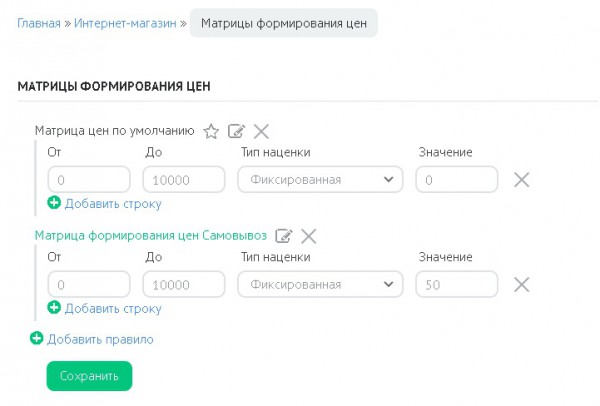Edit the default price matrix name

click(x=236, y=131)
